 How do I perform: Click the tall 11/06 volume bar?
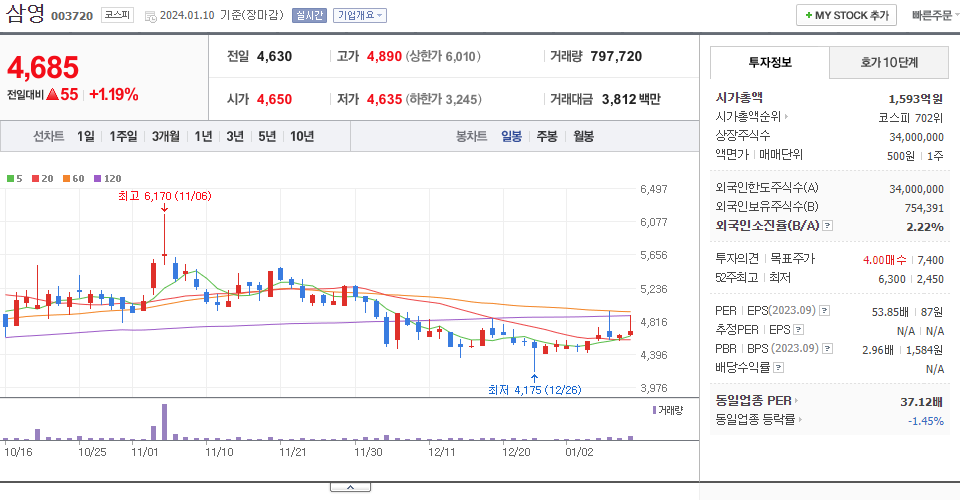pos(164,422)
